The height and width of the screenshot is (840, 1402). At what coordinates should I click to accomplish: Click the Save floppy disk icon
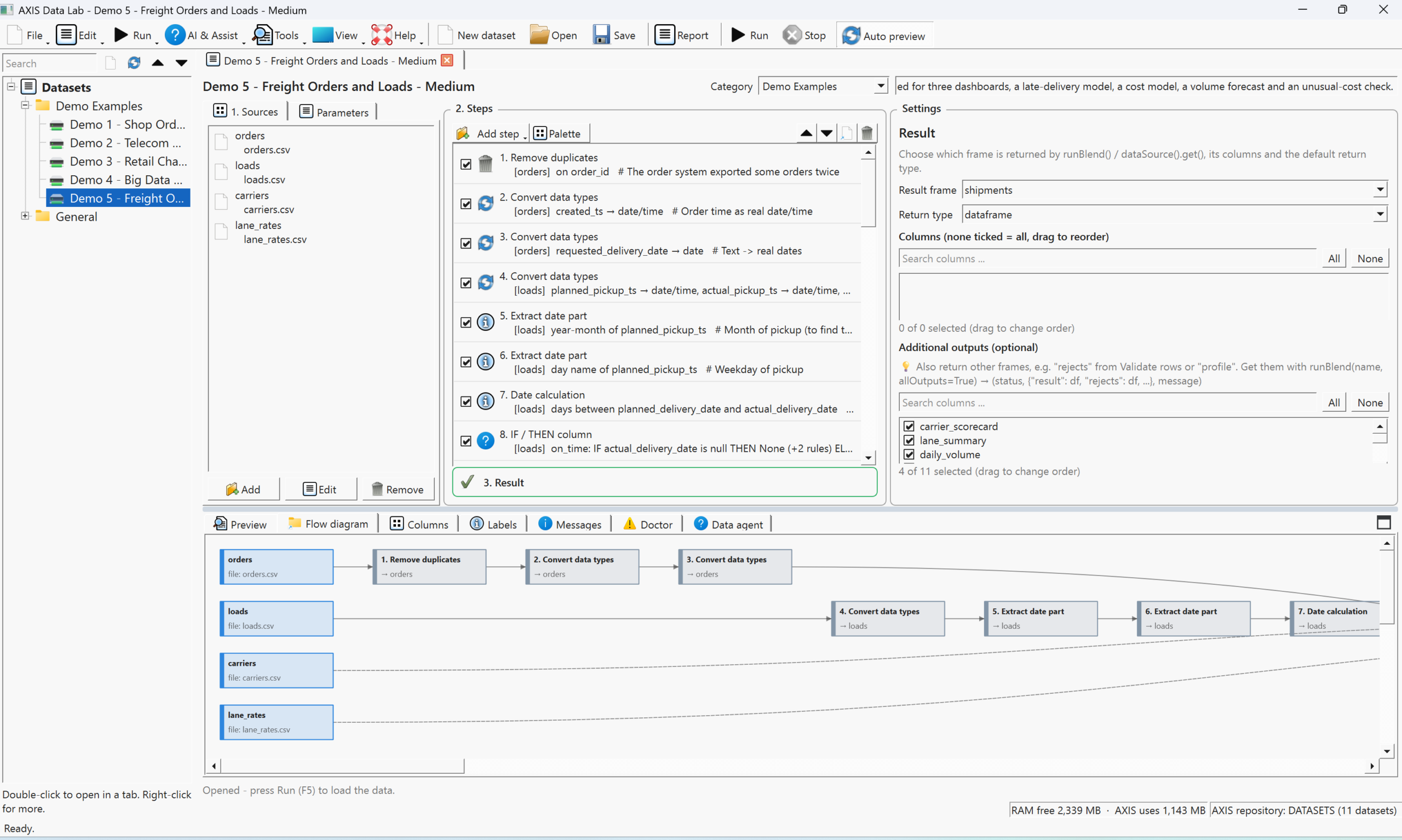point(601,35)
